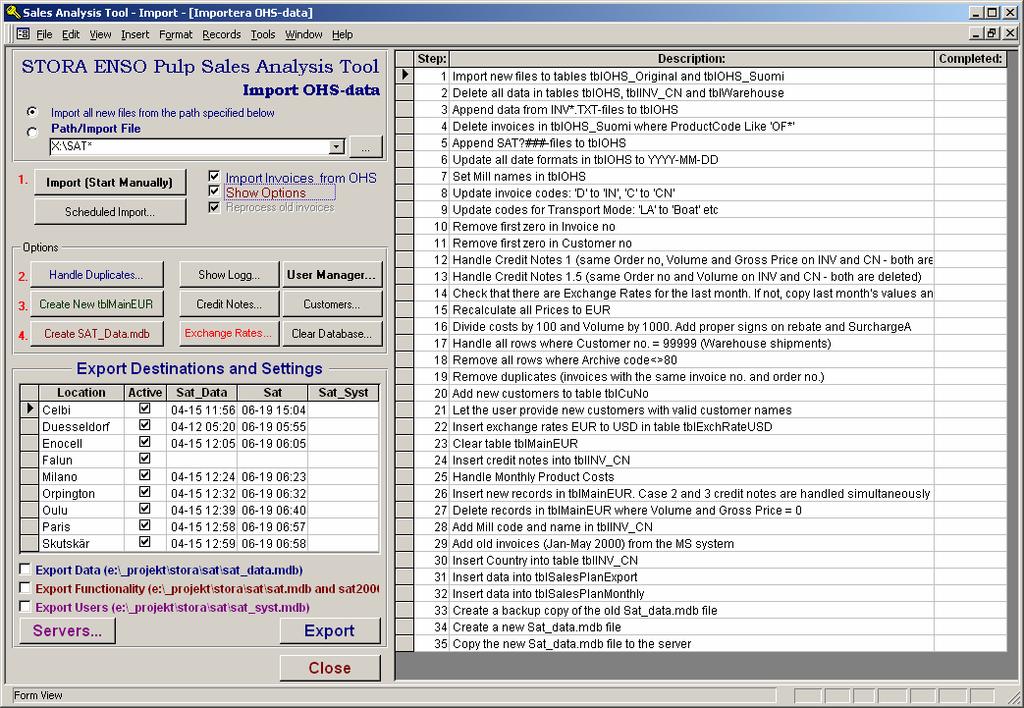Select step 7 'Set Mill names in tblOHS'
1024x708 pixels.
tap(692, 176)
